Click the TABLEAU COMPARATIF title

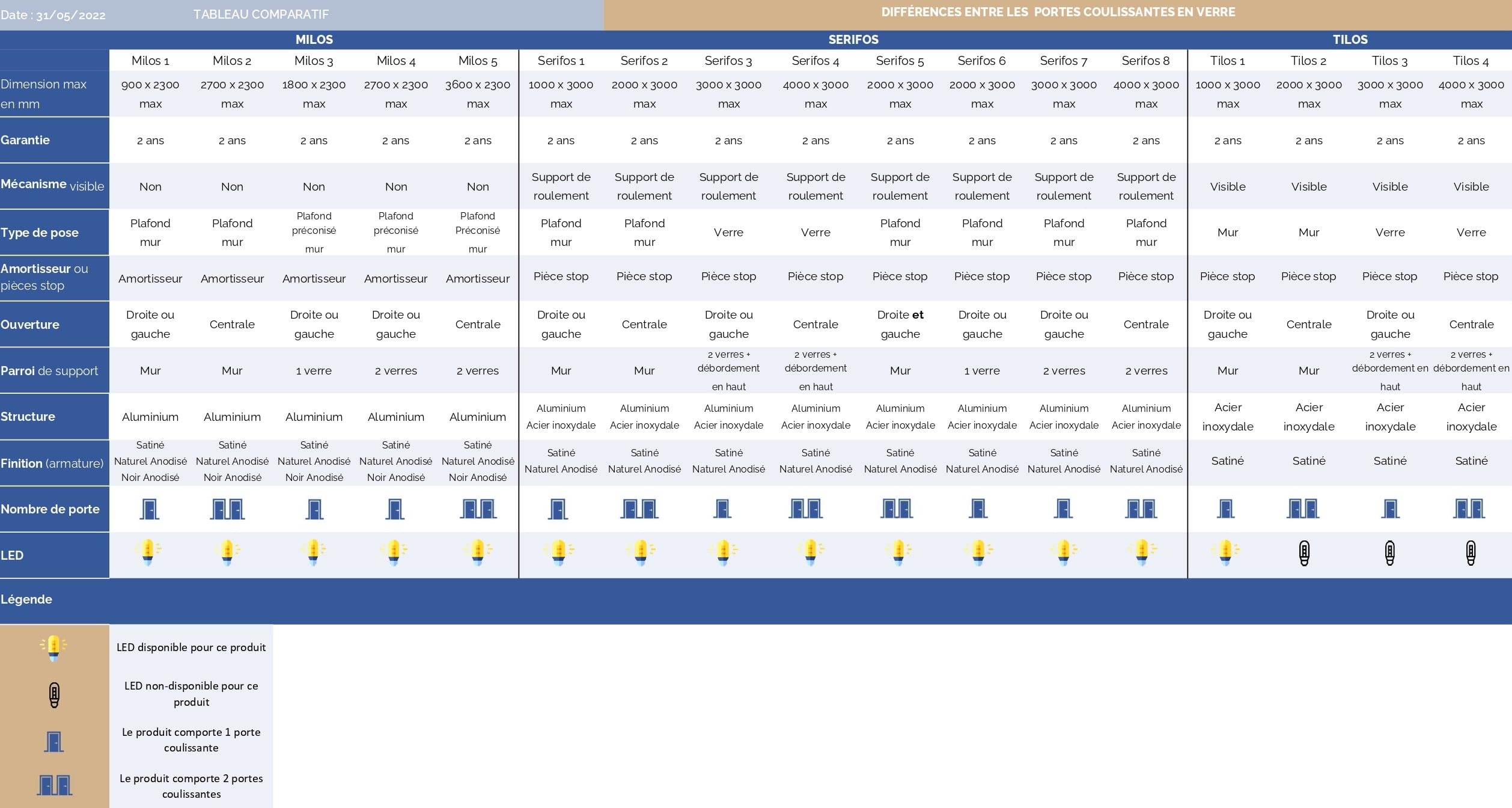261,14
